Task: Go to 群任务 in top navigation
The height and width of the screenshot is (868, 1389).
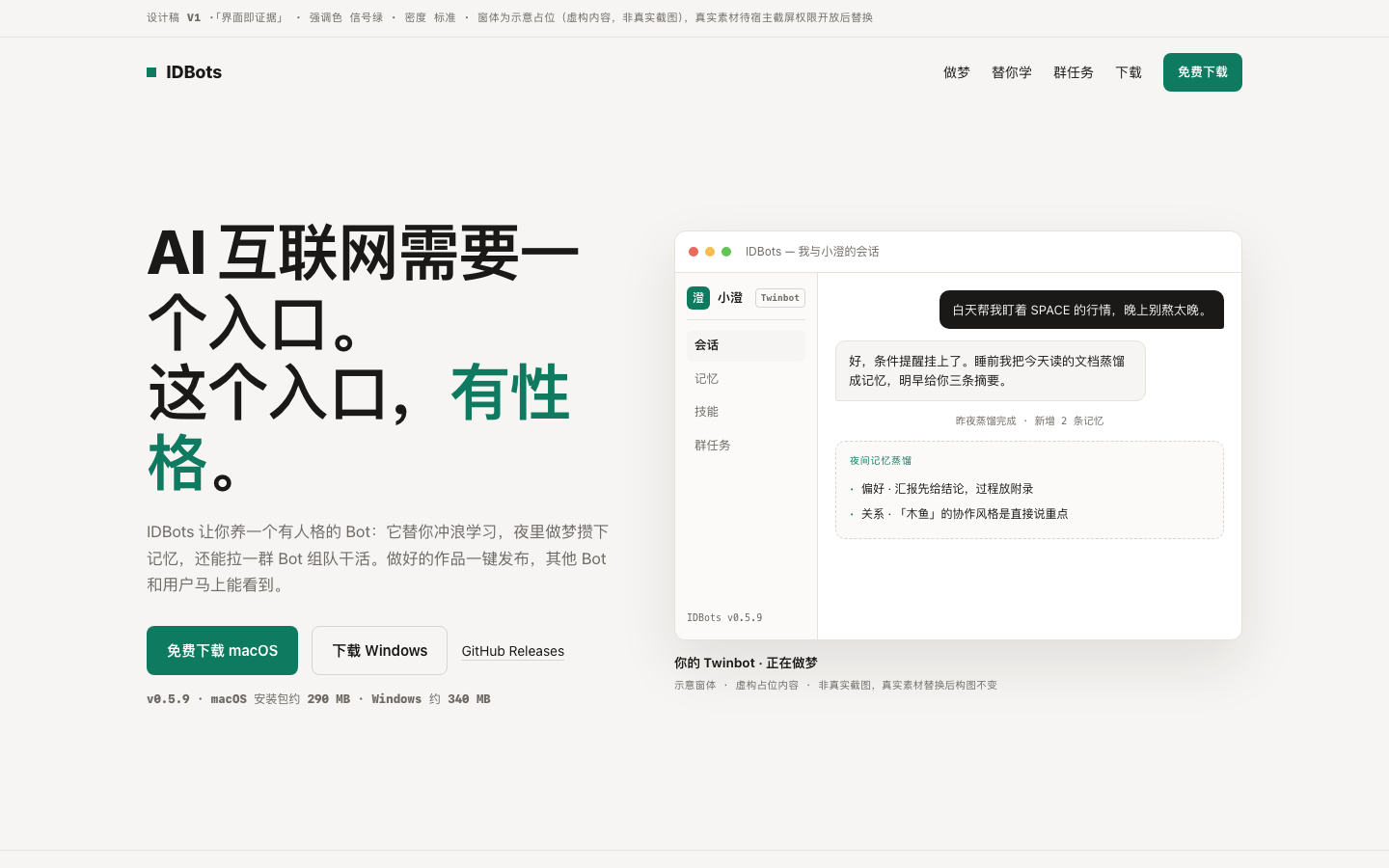Action: pos(1074,72)
